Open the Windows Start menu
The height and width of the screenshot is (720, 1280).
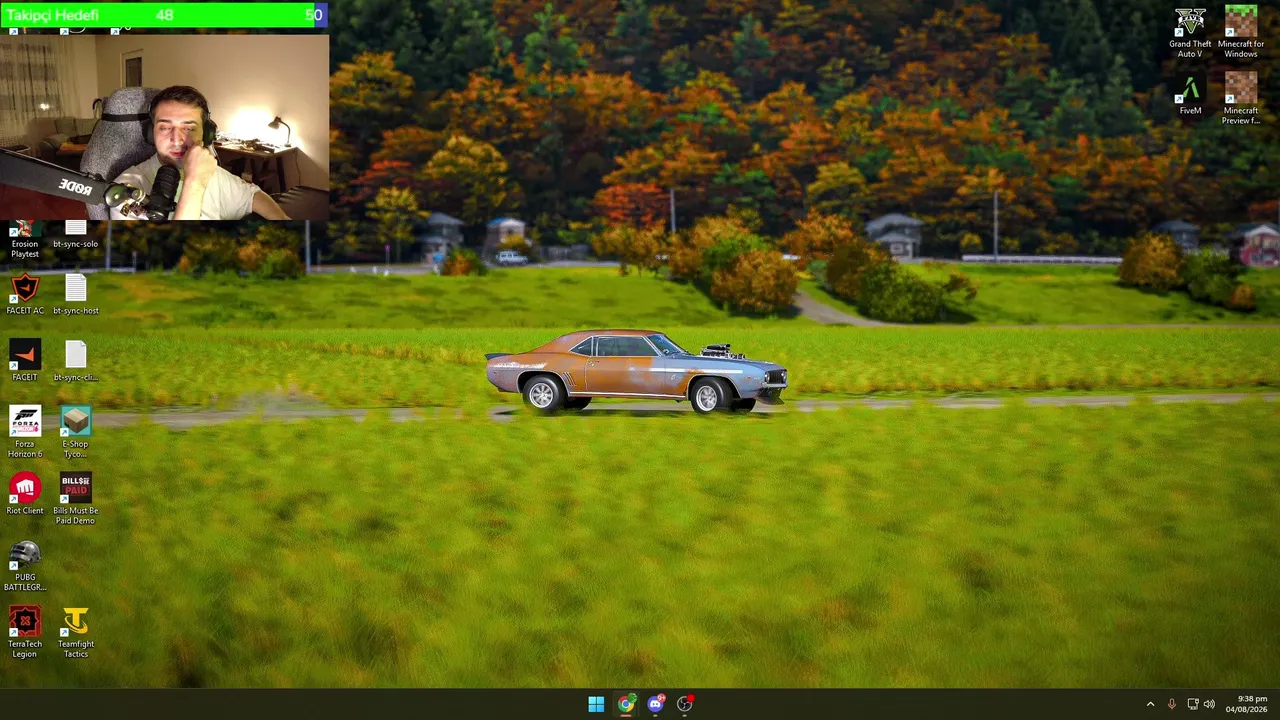(596, 704)
